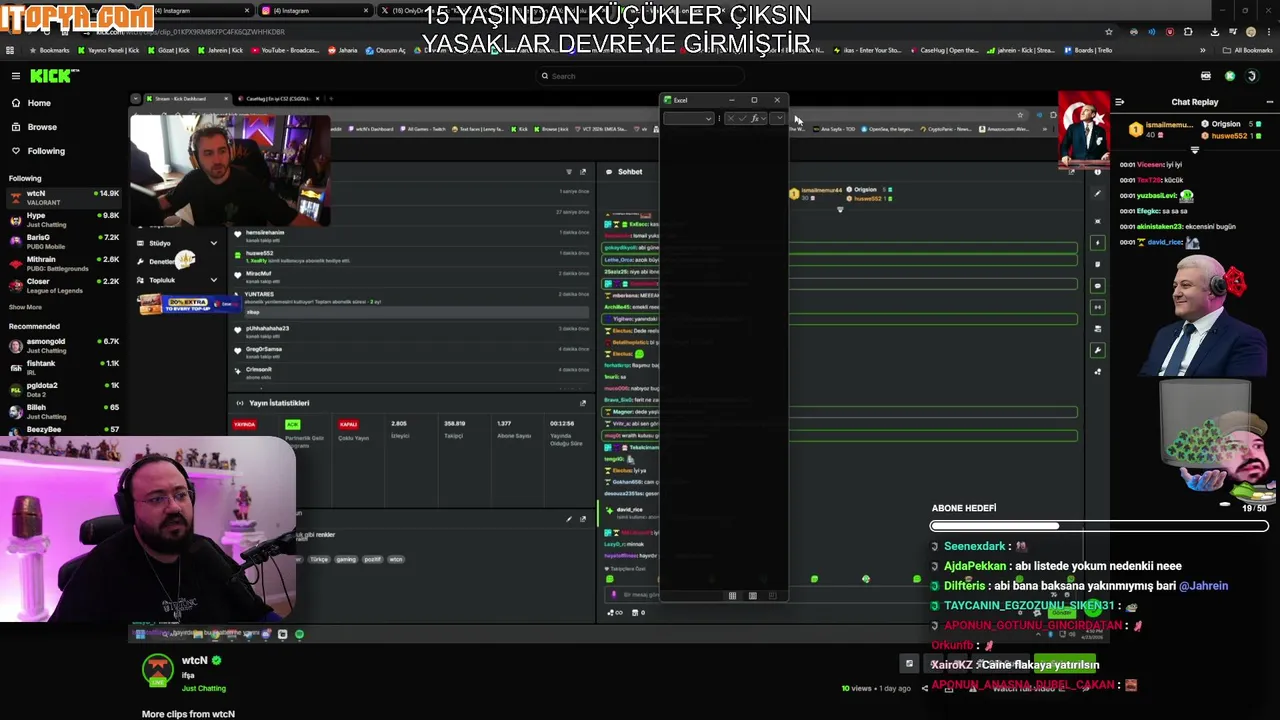Viewport: 1280px width, 720px height.
Task: Open Hype channel in Following list
Action: coord(64,219)
